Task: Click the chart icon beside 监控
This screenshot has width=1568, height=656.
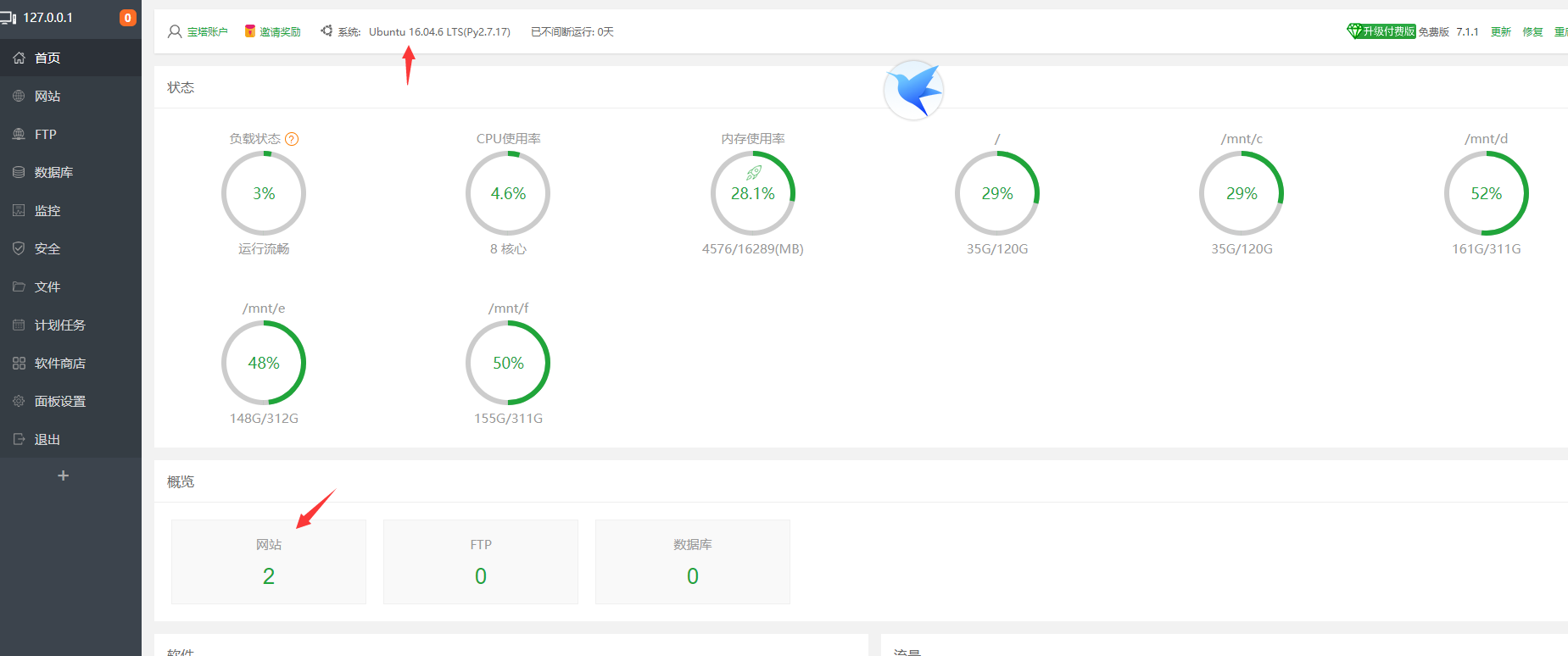Action: tap(19, 210)
